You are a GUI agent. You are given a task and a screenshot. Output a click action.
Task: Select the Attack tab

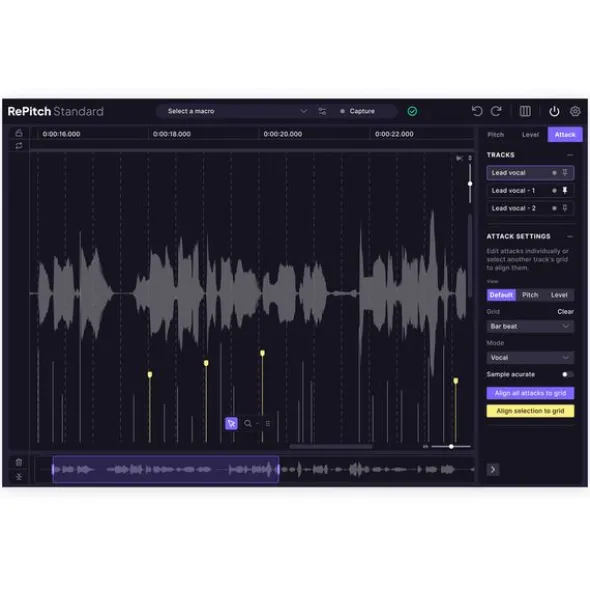tap(565, 135)
